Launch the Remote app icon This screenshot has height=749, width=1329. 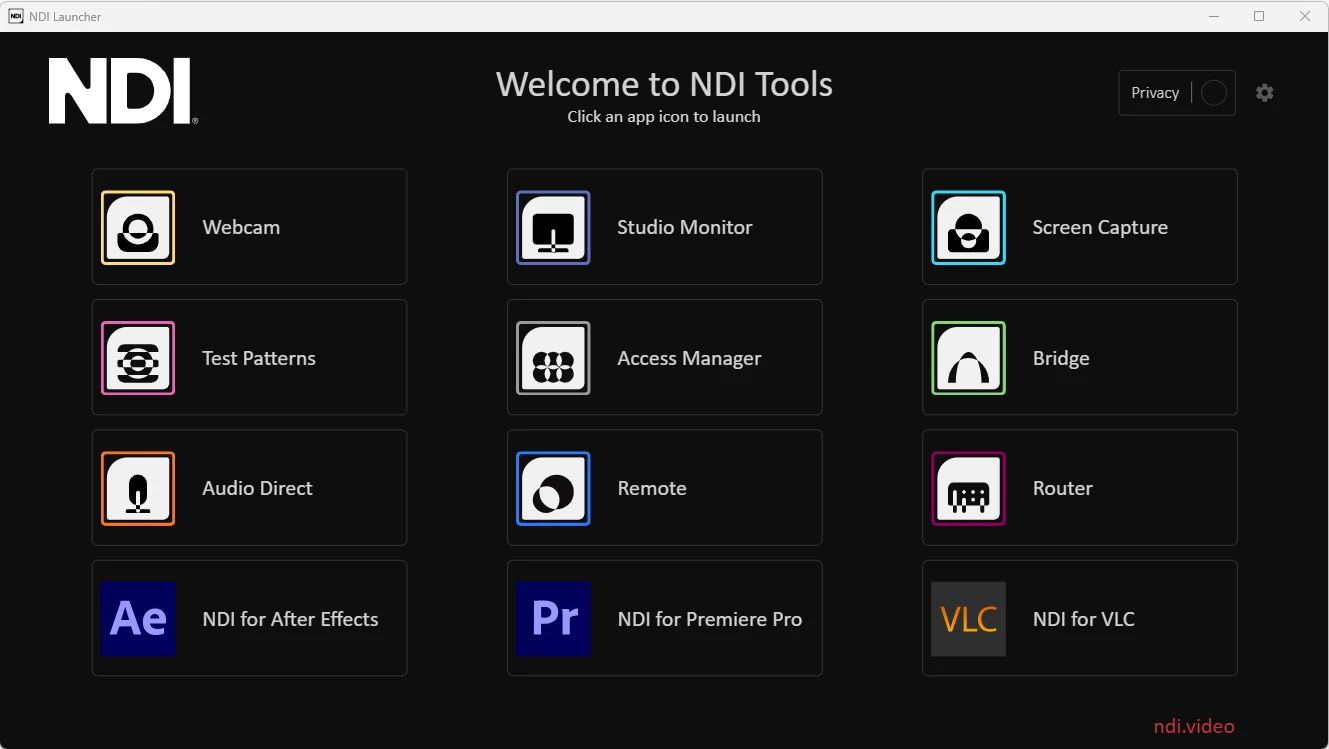point(553,488)
